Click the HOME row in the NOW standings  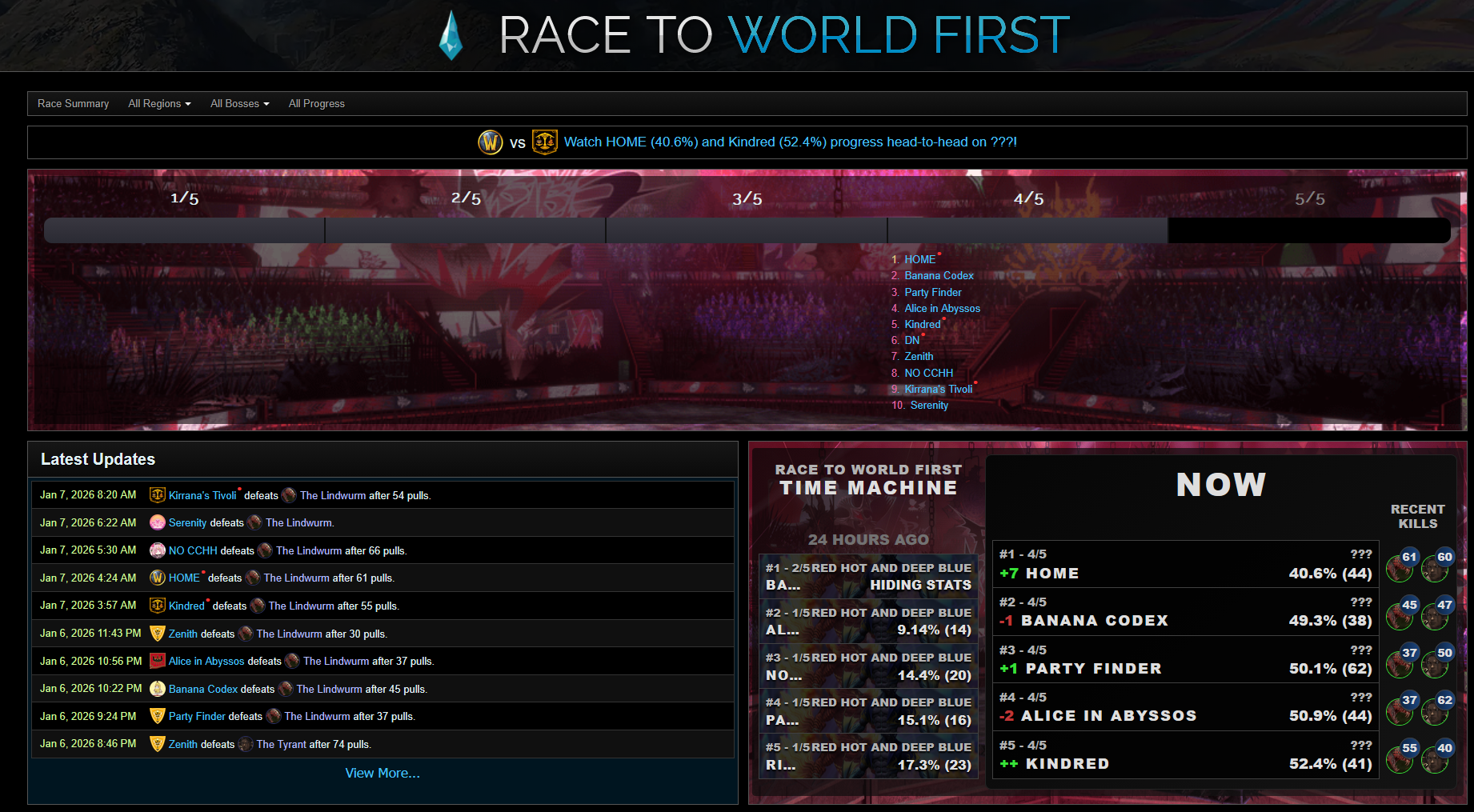(1185, 565)
